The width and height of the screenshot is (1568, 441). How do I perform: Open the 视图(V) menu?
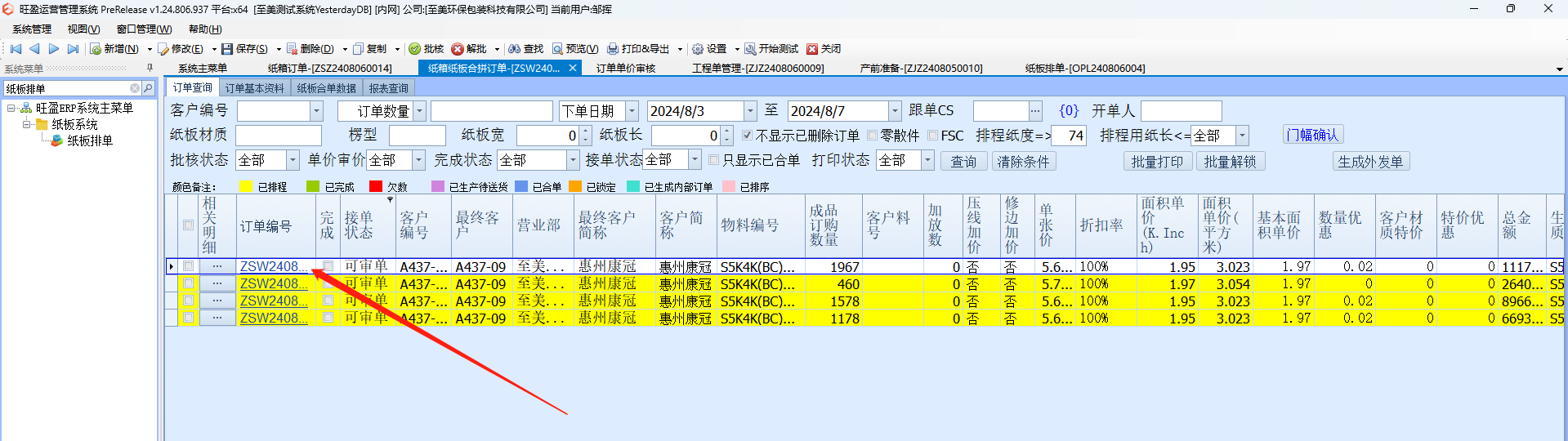(x=83, y=29)
